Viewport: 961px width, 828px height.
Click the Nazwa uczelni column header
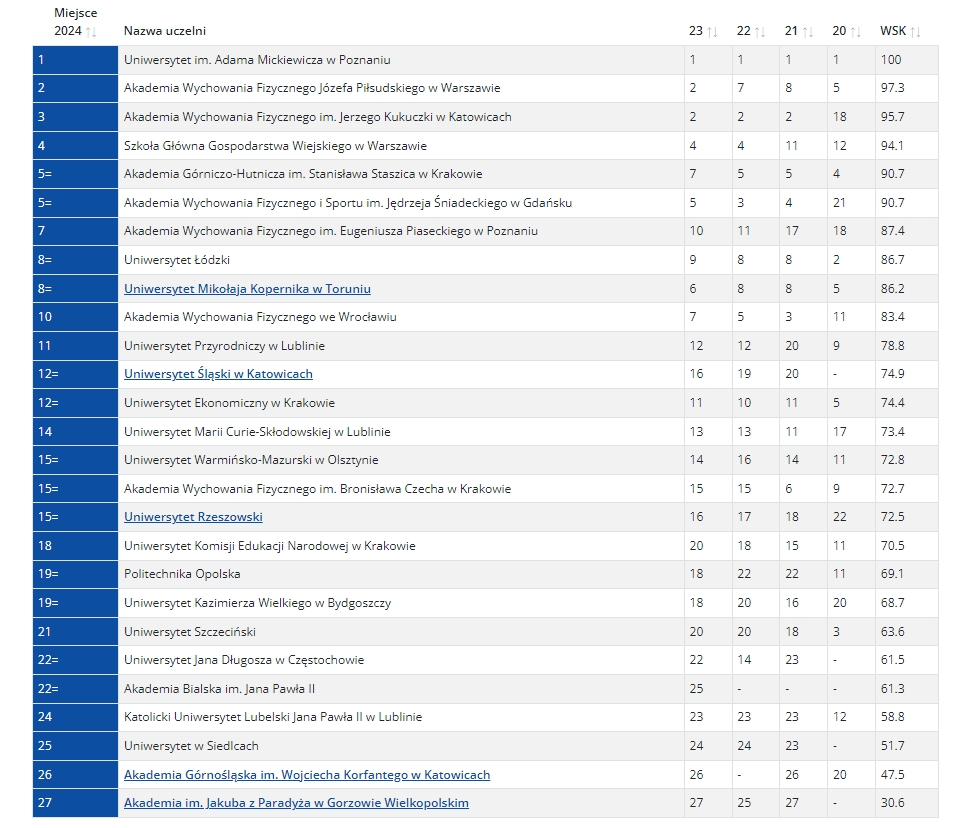coord(165,32)
